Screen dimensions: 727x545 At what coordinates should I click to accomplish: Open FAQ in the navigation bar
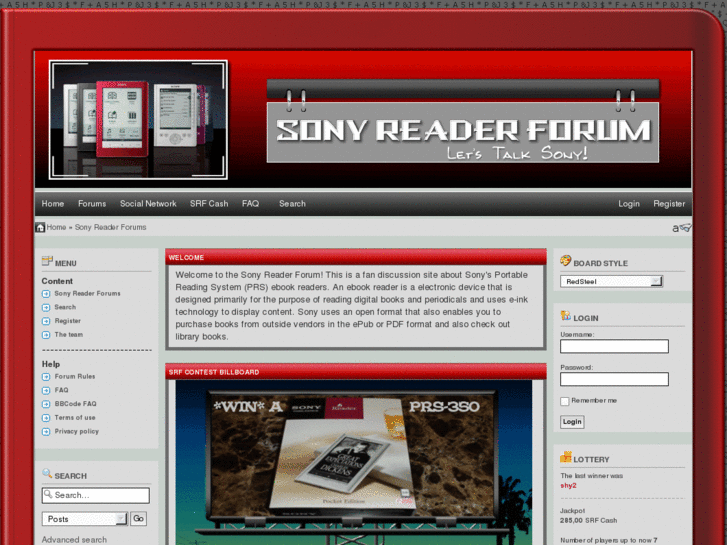[250, 204]
